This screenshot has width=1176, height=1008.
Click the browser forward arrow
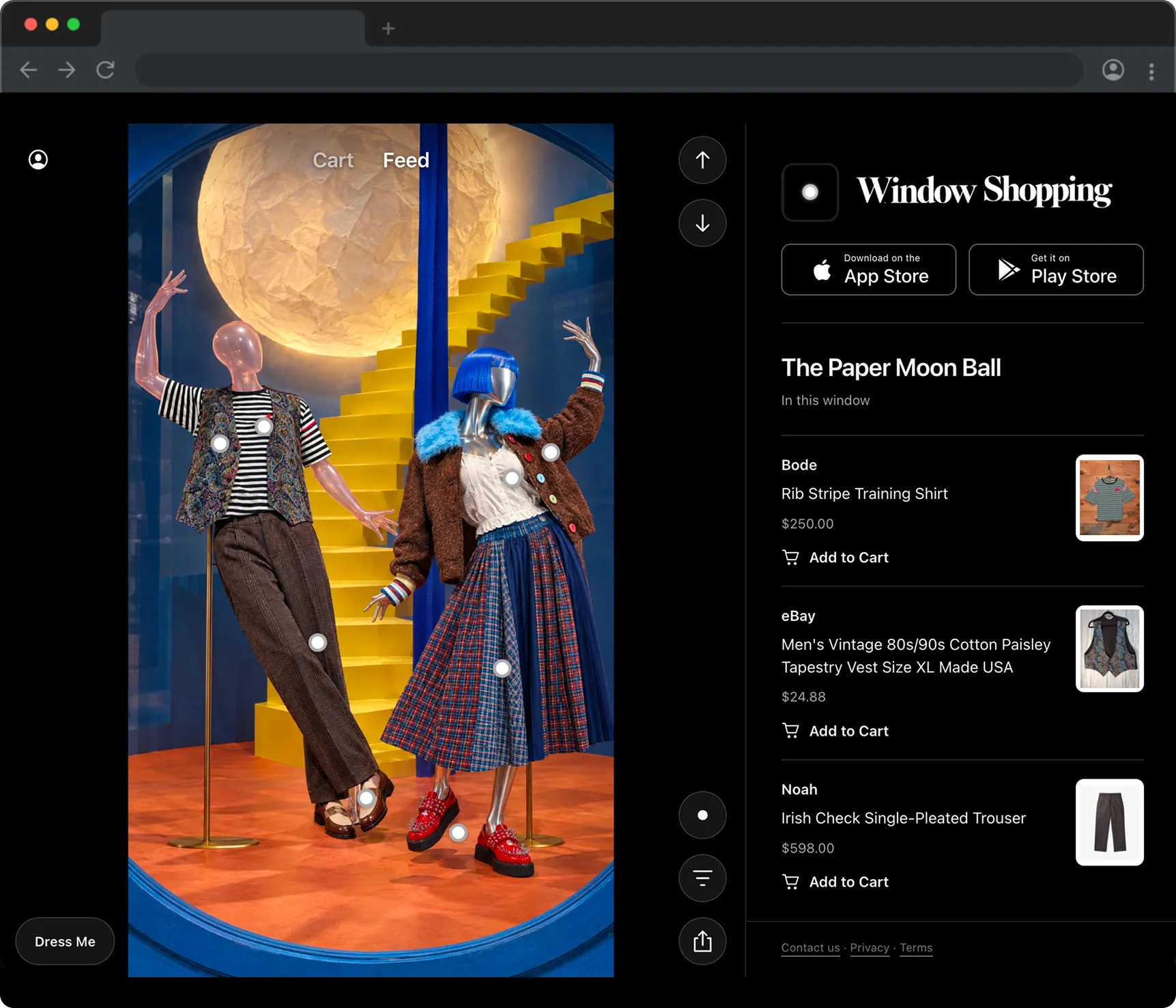(x=67, y=70)
